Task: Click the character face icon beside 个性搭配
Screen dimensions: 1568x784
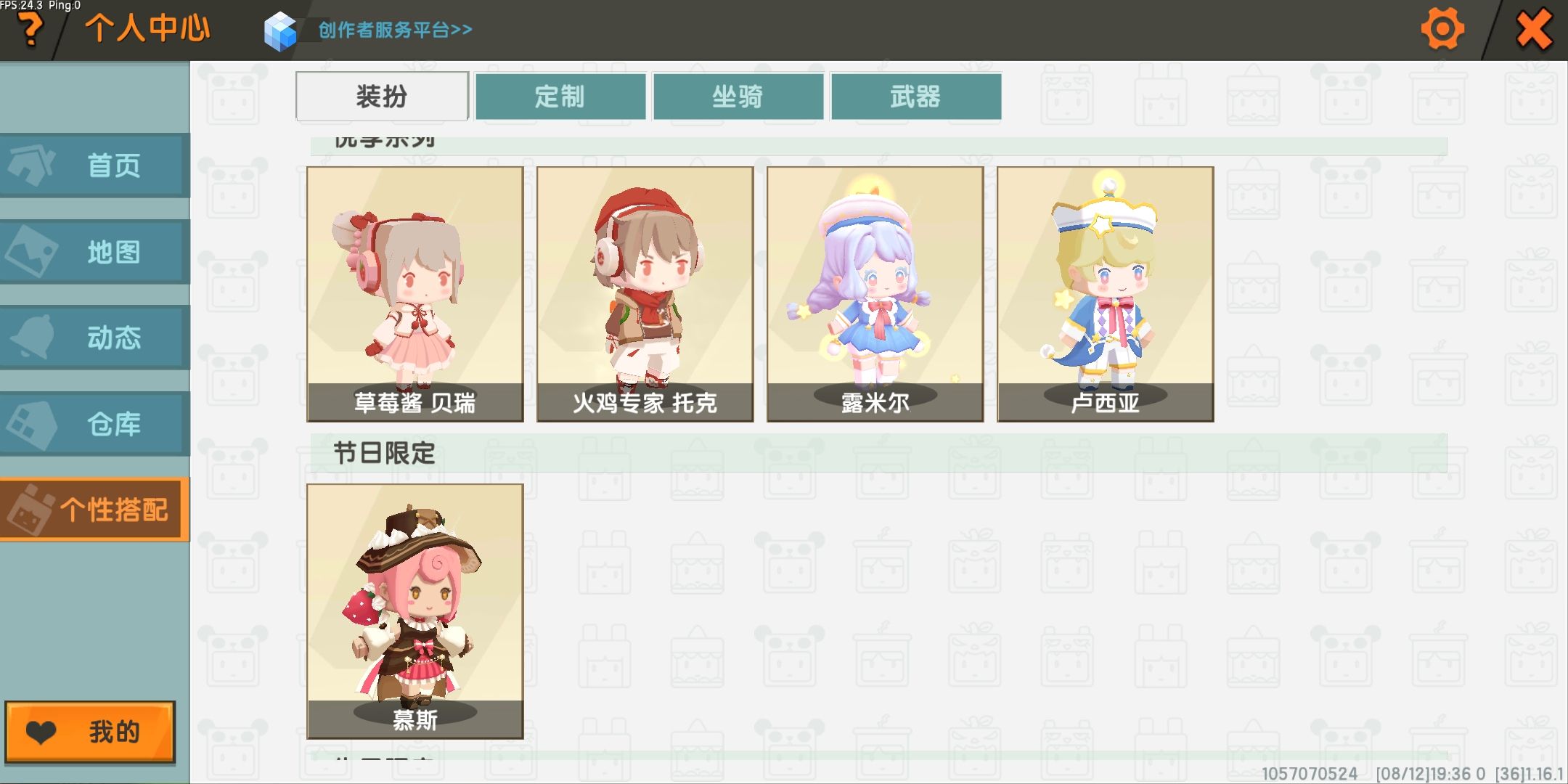Action: click(x=29, y=510)
